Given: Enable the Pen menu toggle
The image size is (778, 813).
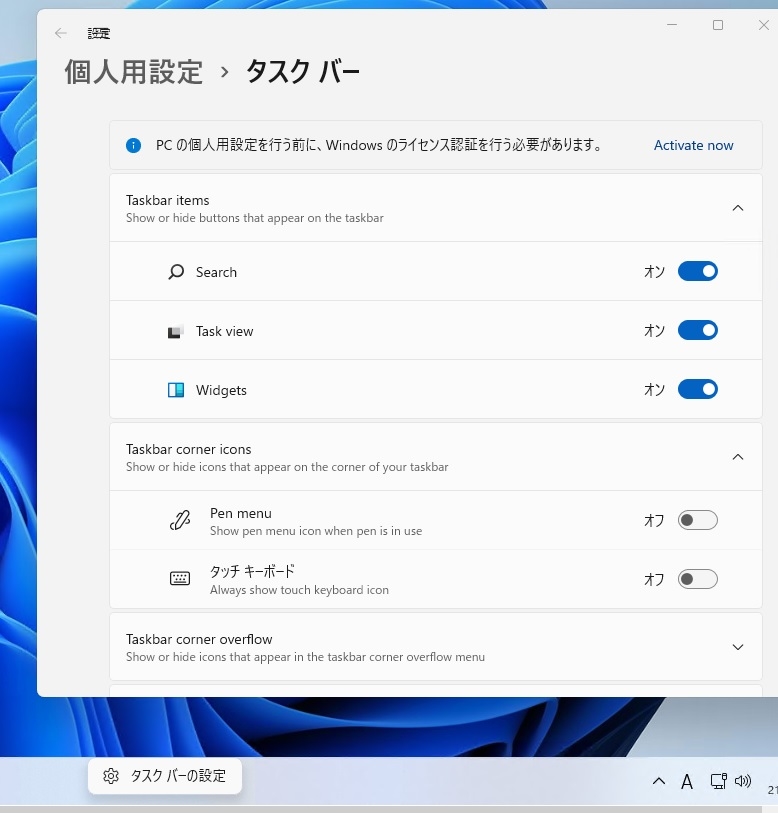Looking at the screenshot, I should pos(698,520).
